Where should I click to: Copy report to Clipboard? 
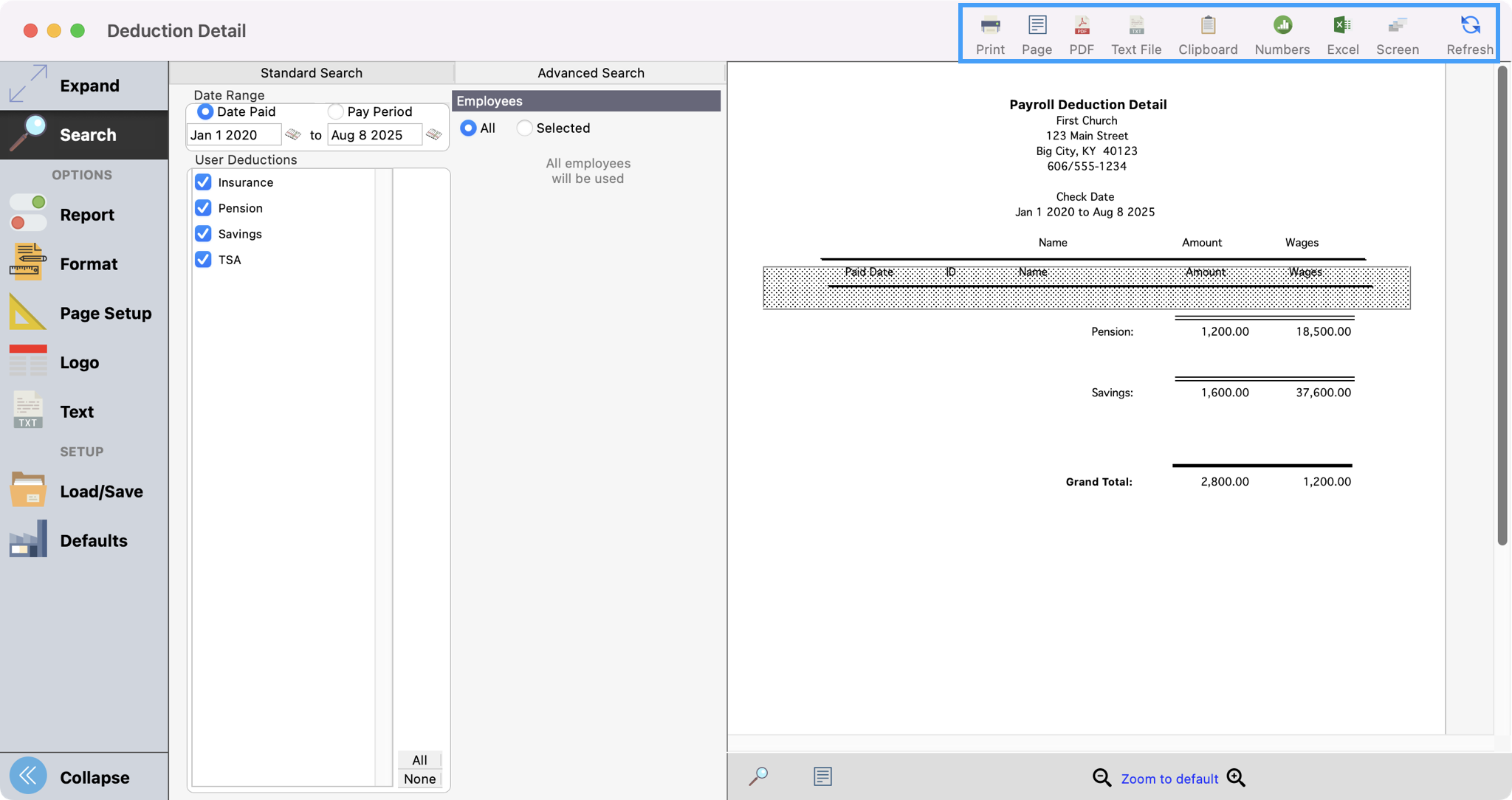tap(1206, 30)
